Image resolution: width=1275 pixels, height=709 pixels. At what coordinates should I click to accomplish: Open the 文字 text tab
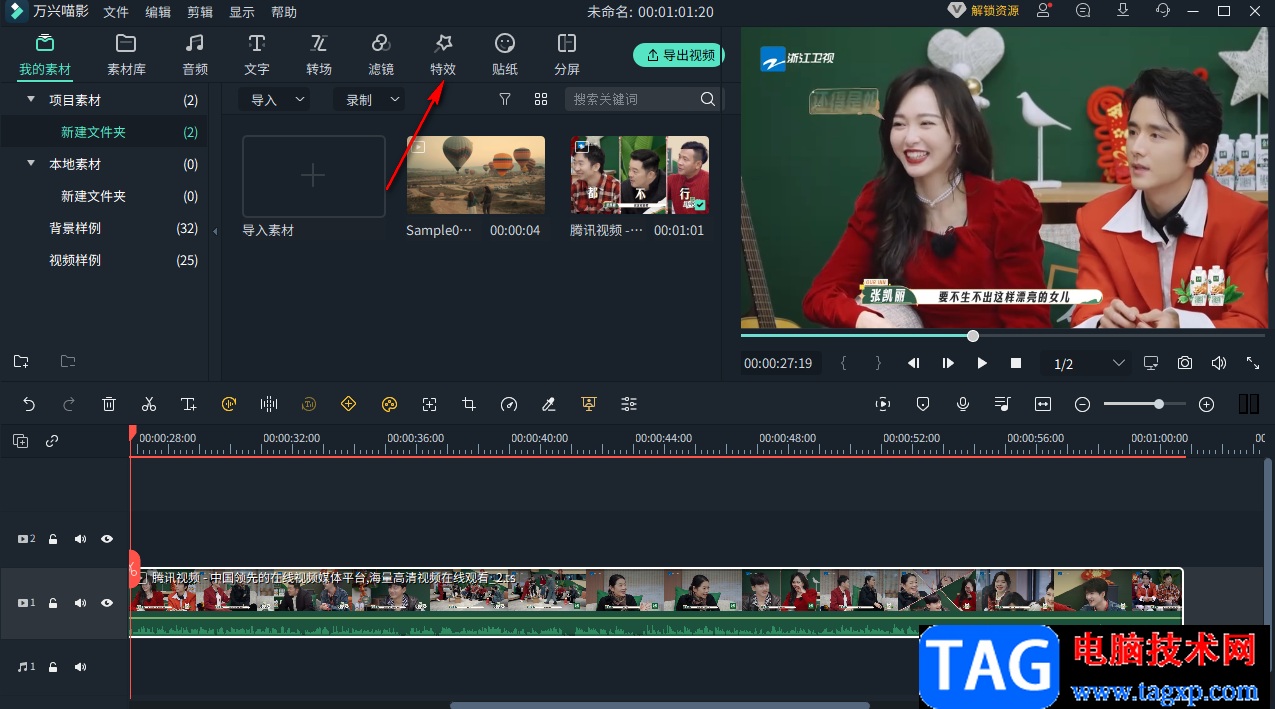[x=257, y=55]
